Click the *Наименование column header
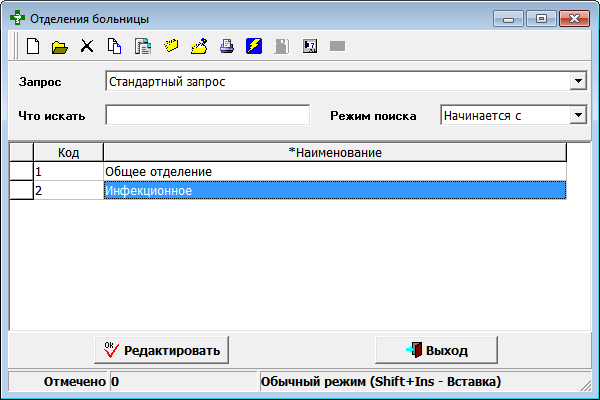The width and height of the screenshot is (600, 400). tap(335, 152)
